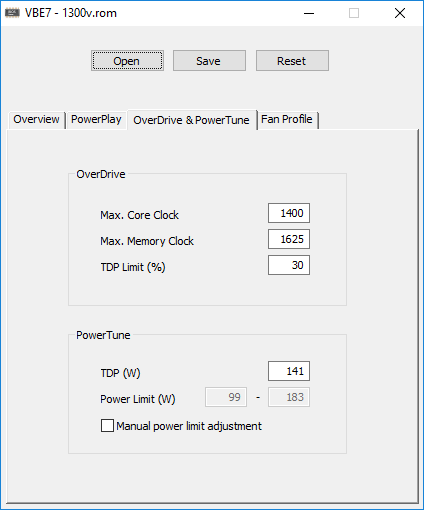Go to the Fan Profile tab
Screen dimensions: 424x510
coord(287,119)
